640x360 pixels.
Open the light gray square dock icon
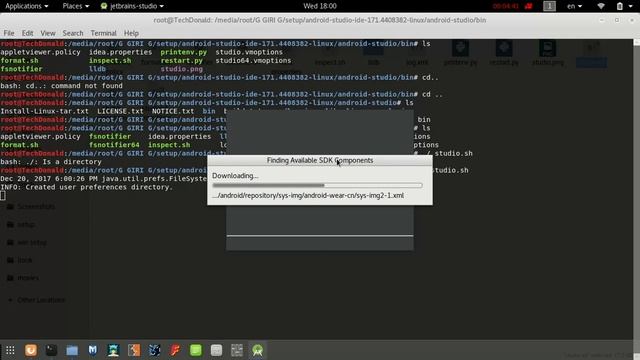pos(216,350)
